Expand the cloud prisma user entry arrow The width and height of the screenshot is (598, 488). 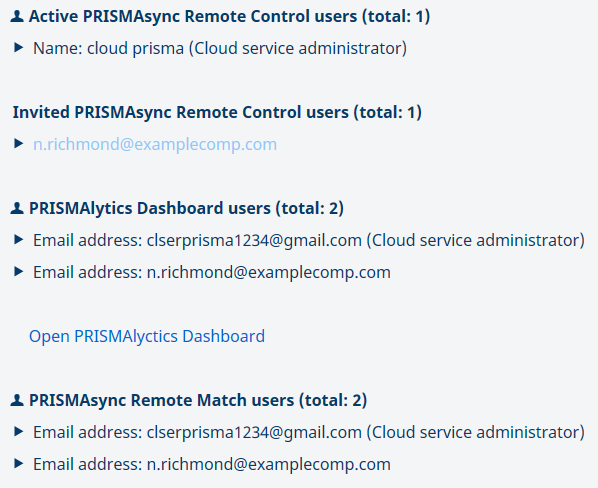click(x=18, y=48)
